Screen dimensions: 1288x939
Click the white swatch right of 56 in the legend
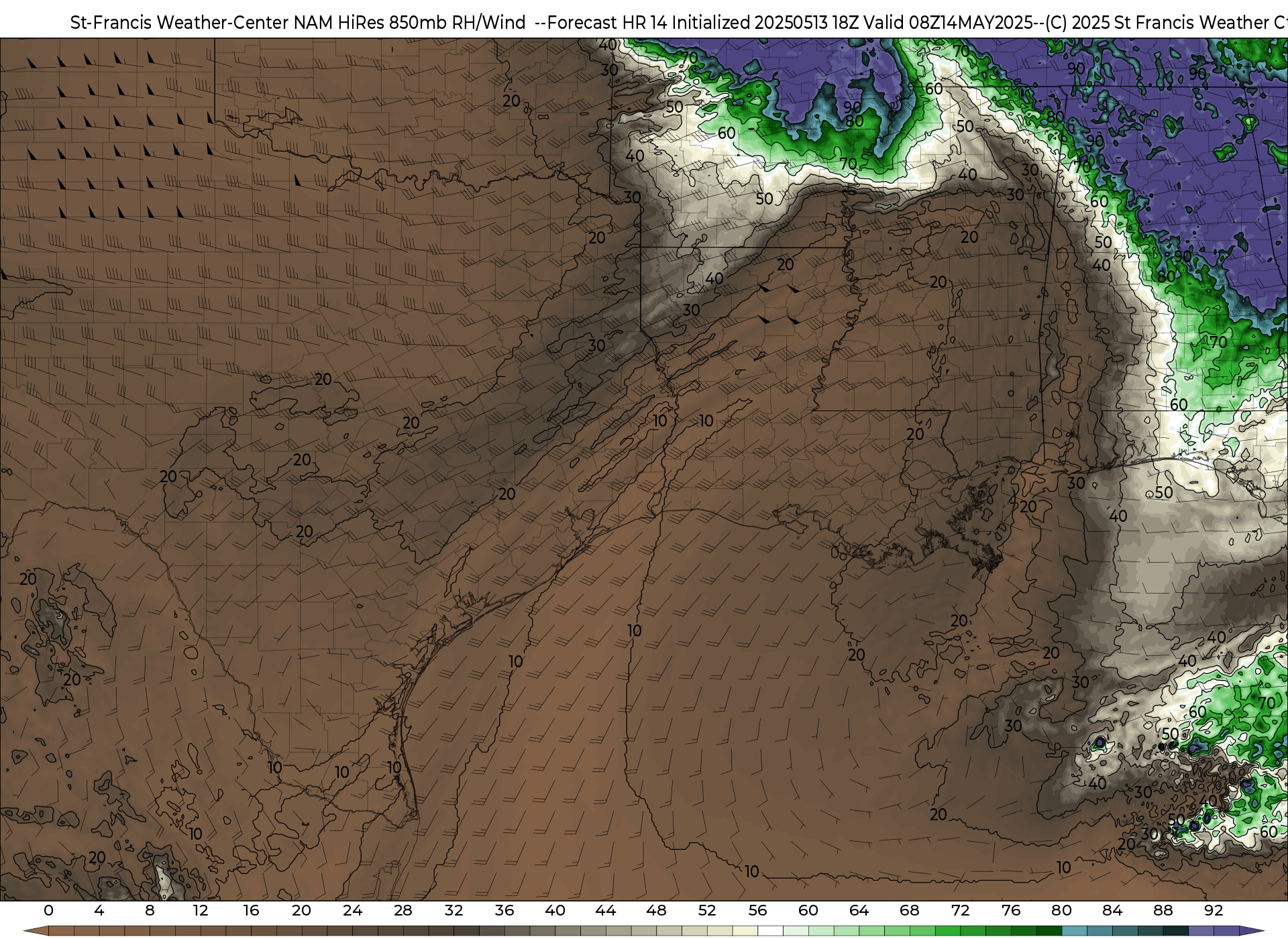point(770,931)
